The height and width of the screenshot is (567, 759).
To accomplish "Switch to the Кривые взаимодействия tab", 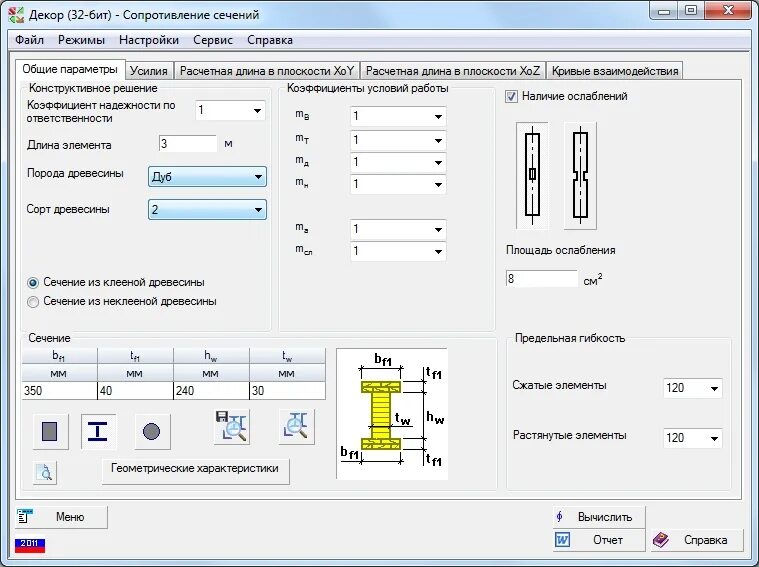I will click(615, 71).
